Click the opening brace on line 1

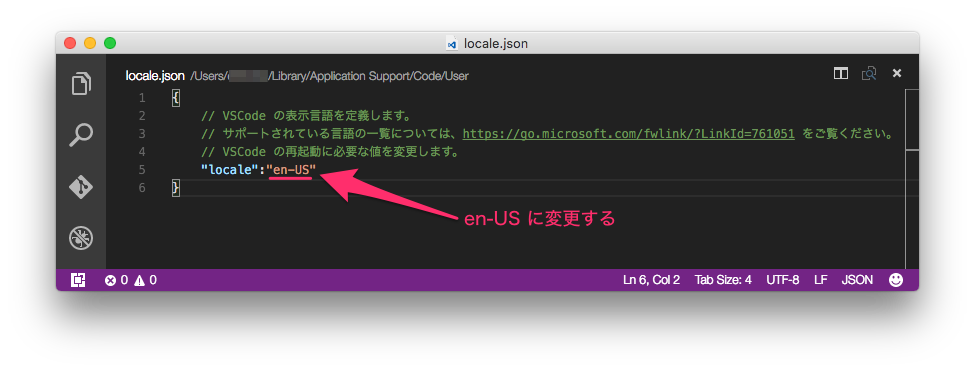click(x=175, y=98)
